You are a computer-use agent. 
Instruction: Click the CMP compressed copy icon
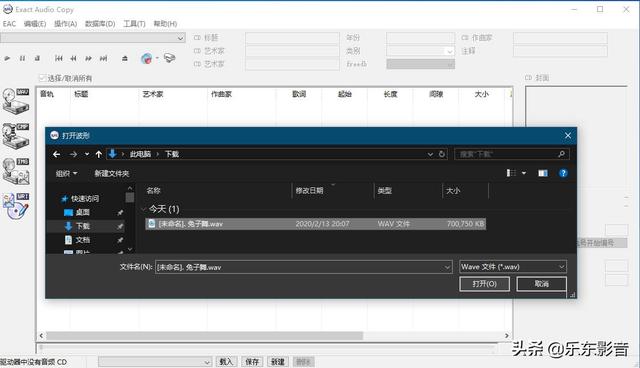[16, 136]
